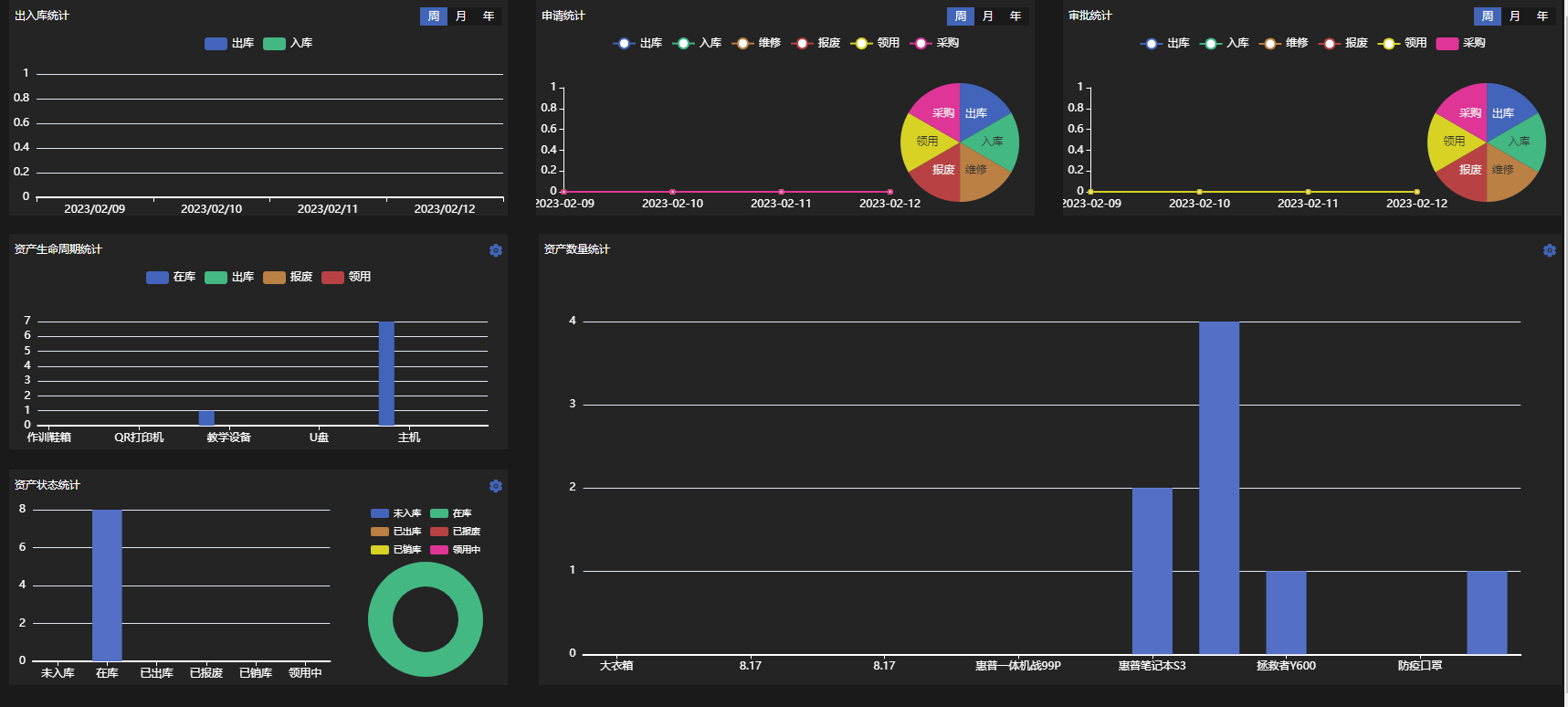Select 年 tab in 出入库统计 panel
This screenshot has width=1568, height=707.
(x=489, y=16)
